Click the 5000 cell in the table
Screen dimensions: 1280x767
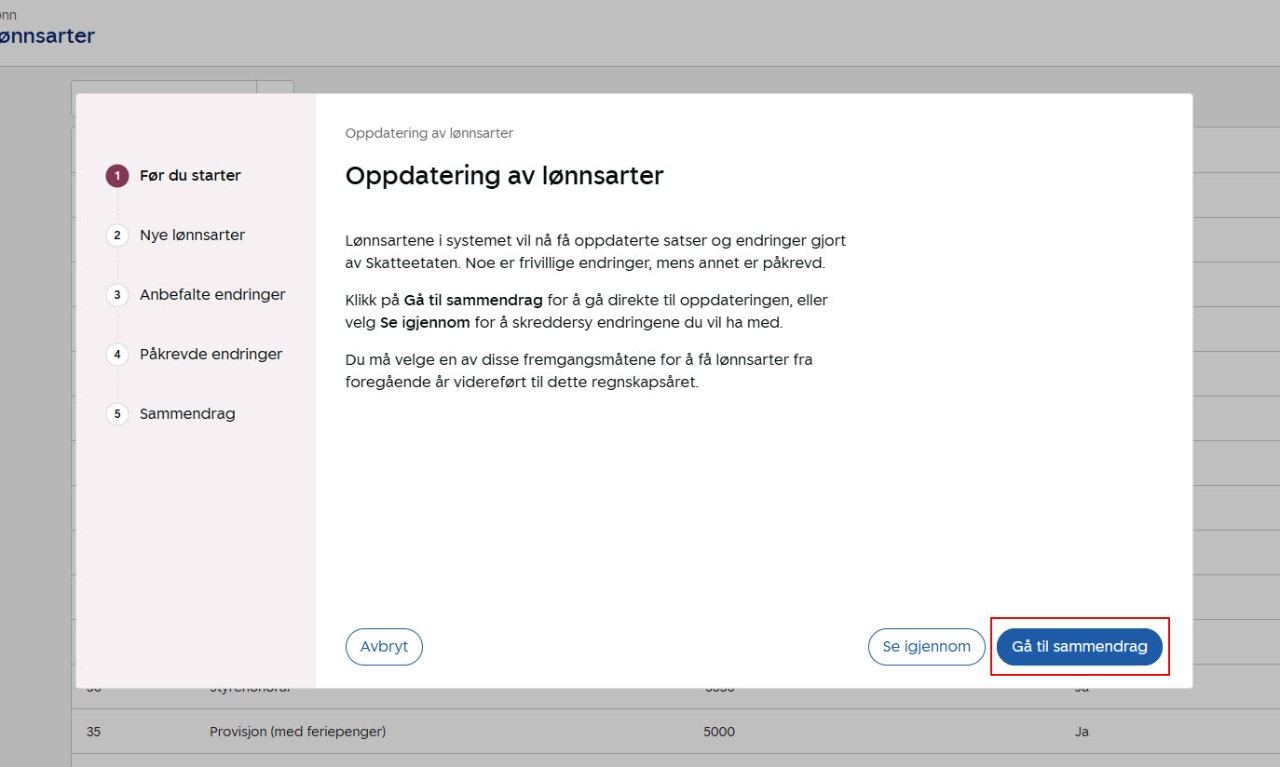719,732
